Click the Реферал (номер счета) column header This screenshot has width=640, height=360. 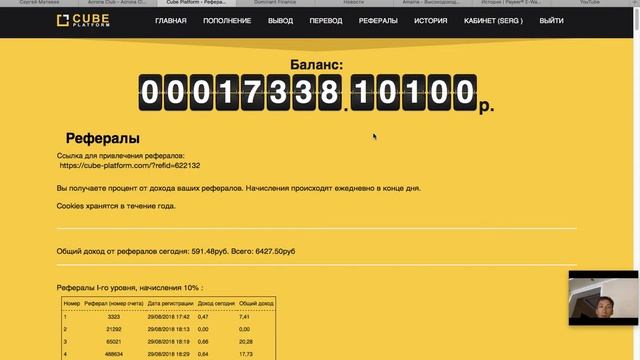click(x=114, y=303)
